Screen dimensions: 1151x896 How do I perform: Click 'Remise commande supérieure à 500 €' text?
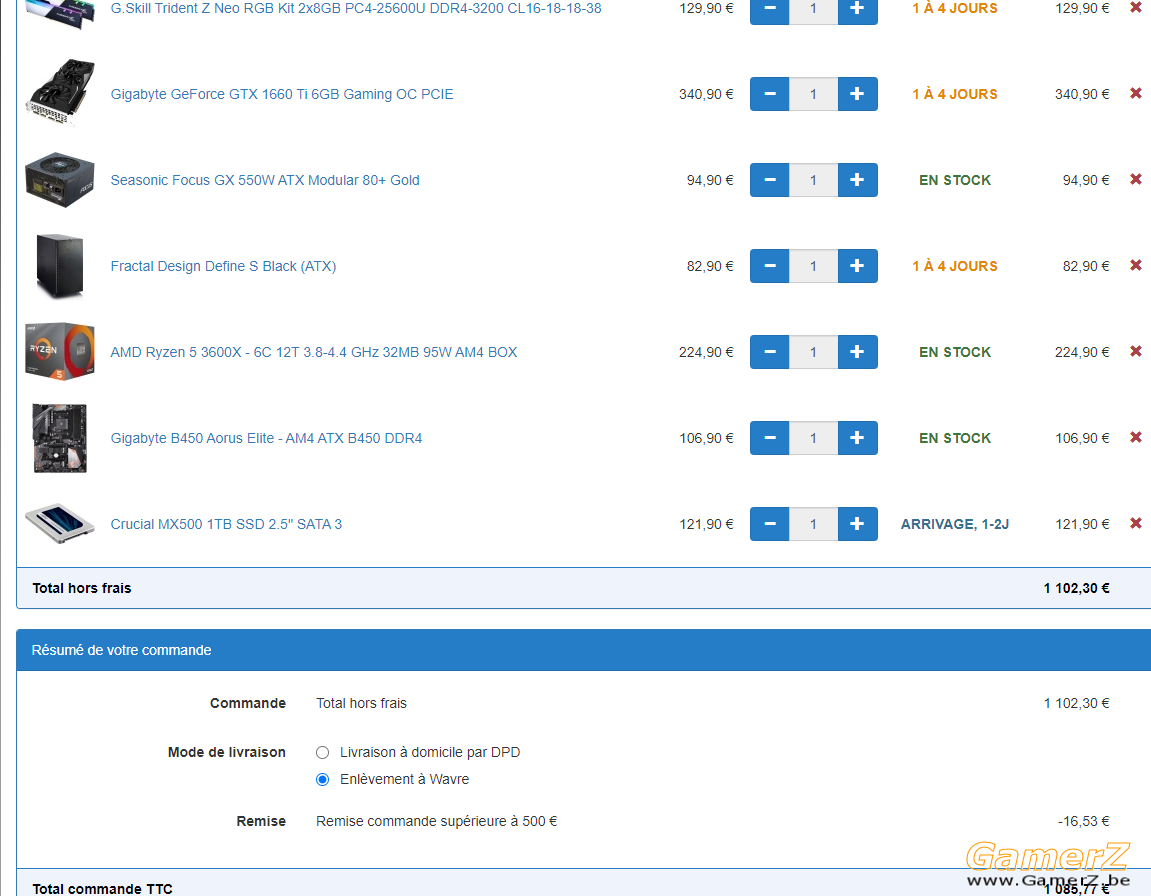point(436,821)
